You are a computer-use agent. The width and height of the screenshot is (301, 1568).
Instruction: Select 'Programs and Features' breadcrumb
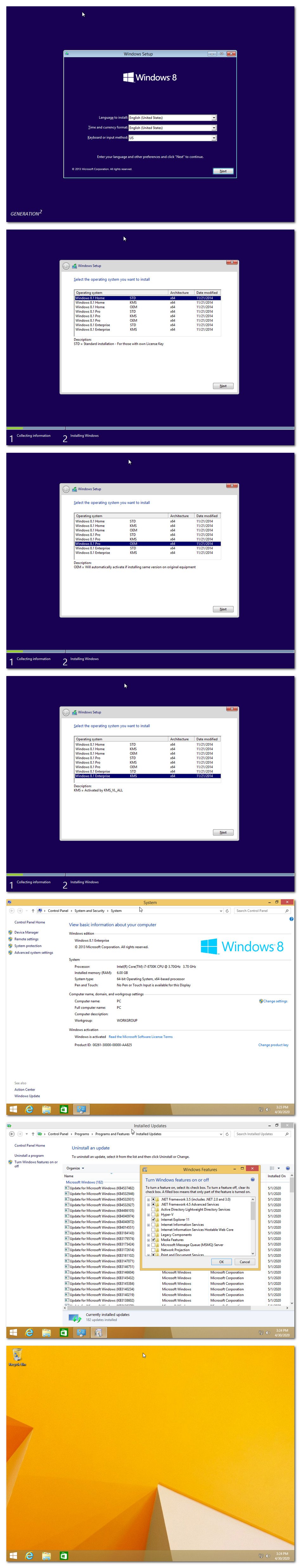pos(112,1134)
